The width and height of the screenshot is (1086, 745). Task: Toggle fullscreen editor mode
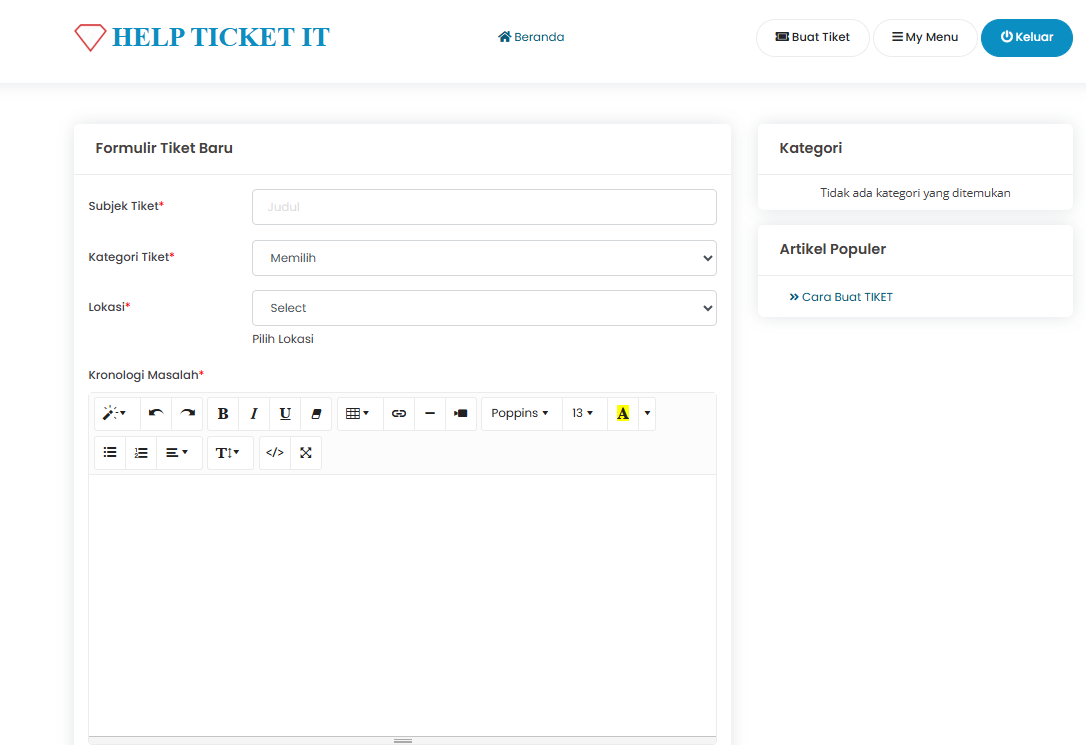(x=305, y=453)
